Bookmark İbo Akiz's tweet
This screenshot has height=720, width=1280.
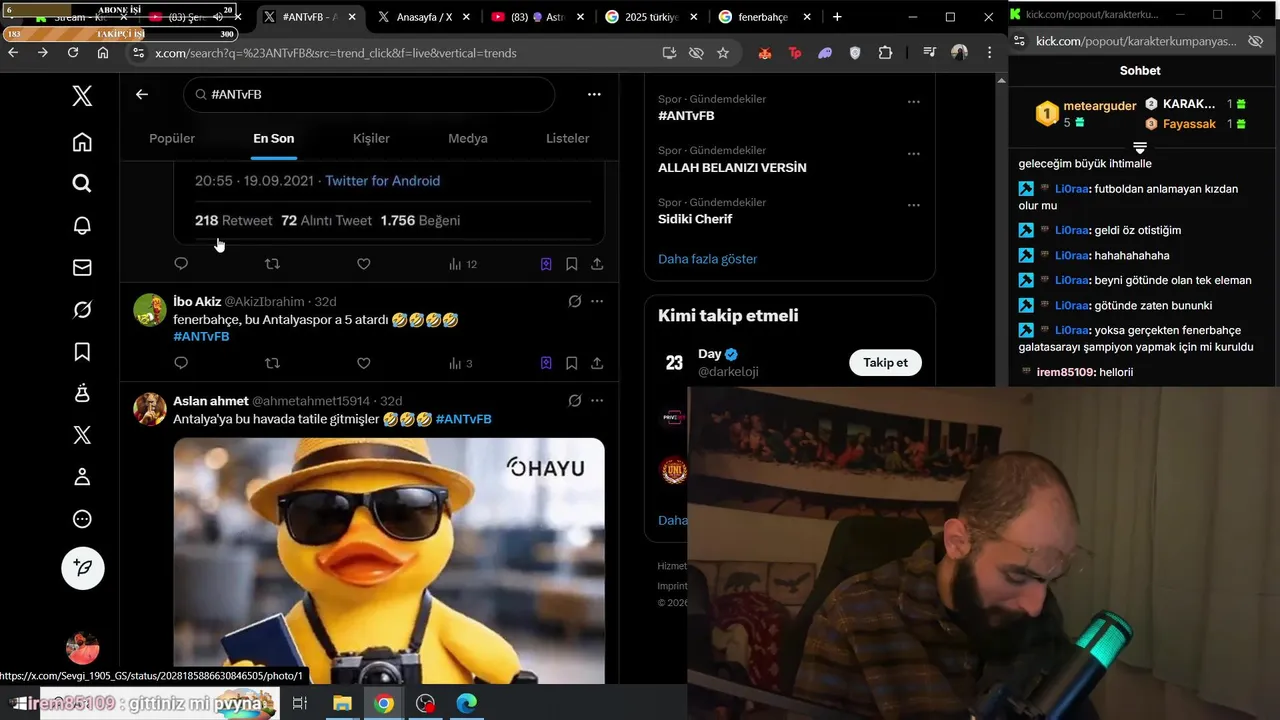click(571, 363)
